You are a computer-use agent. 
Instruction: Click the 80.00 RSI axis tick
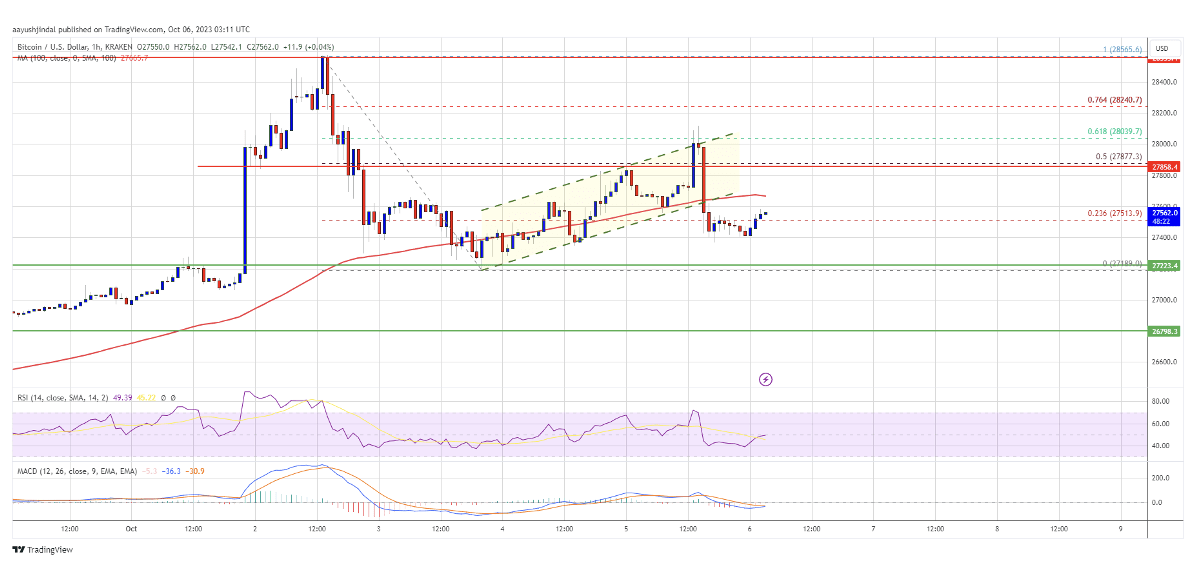tap(1162, 400)
